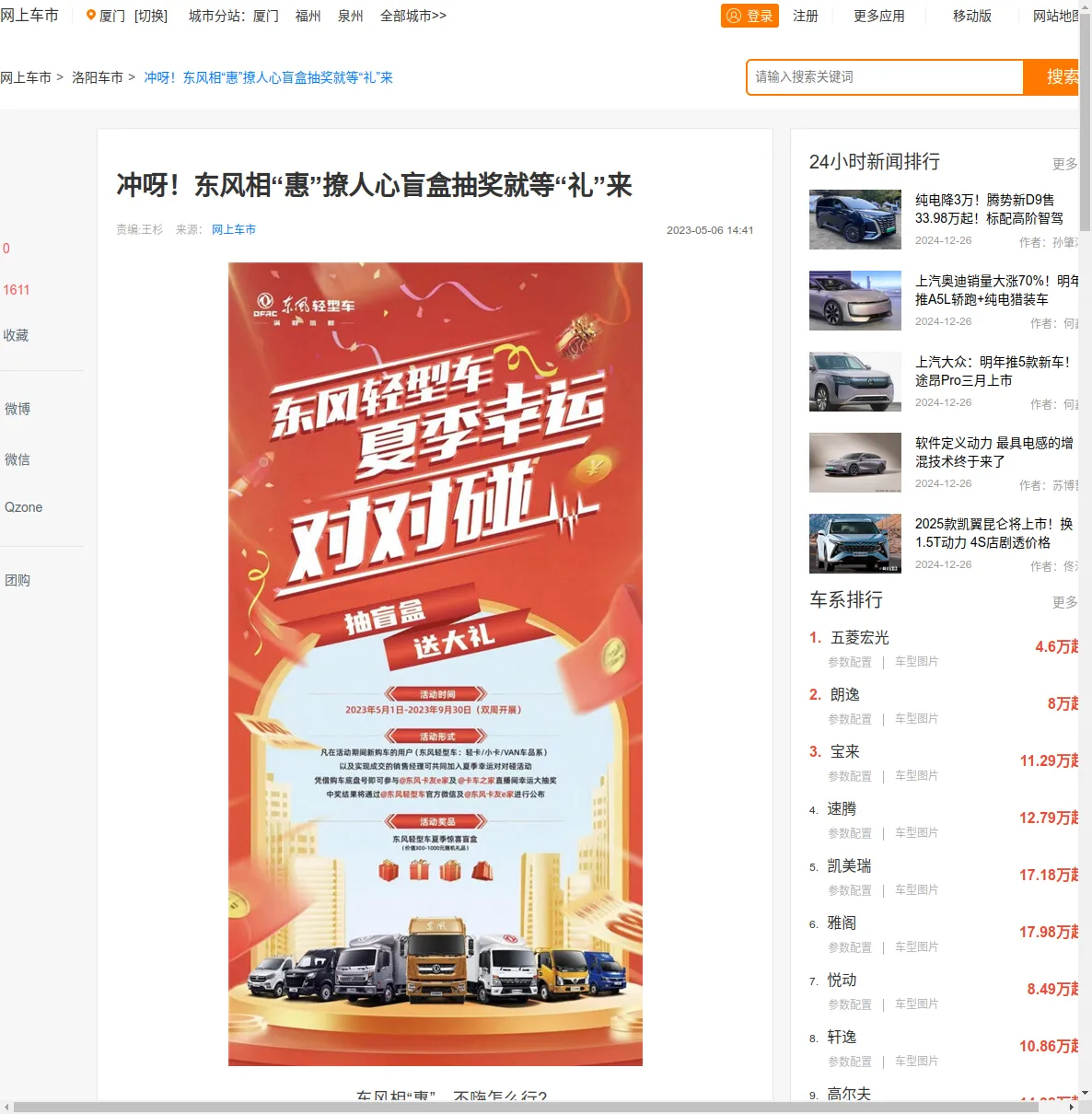Screen dimensions: 1092x1114
Task: Open the 网上车市 source link under title
Action: pos(234,229)
